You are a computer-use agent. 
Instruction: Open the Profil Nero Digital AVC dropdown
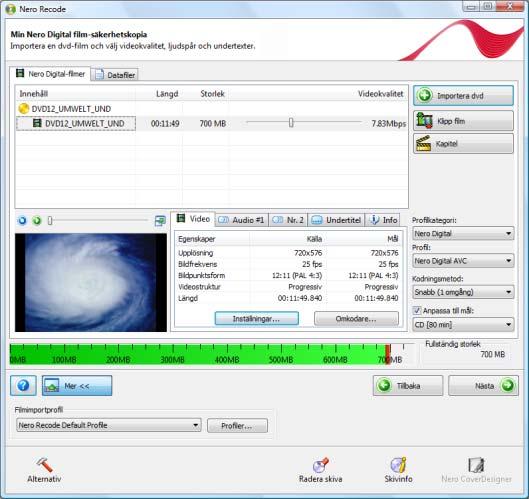pyautogui.click(x=463, y=261)
